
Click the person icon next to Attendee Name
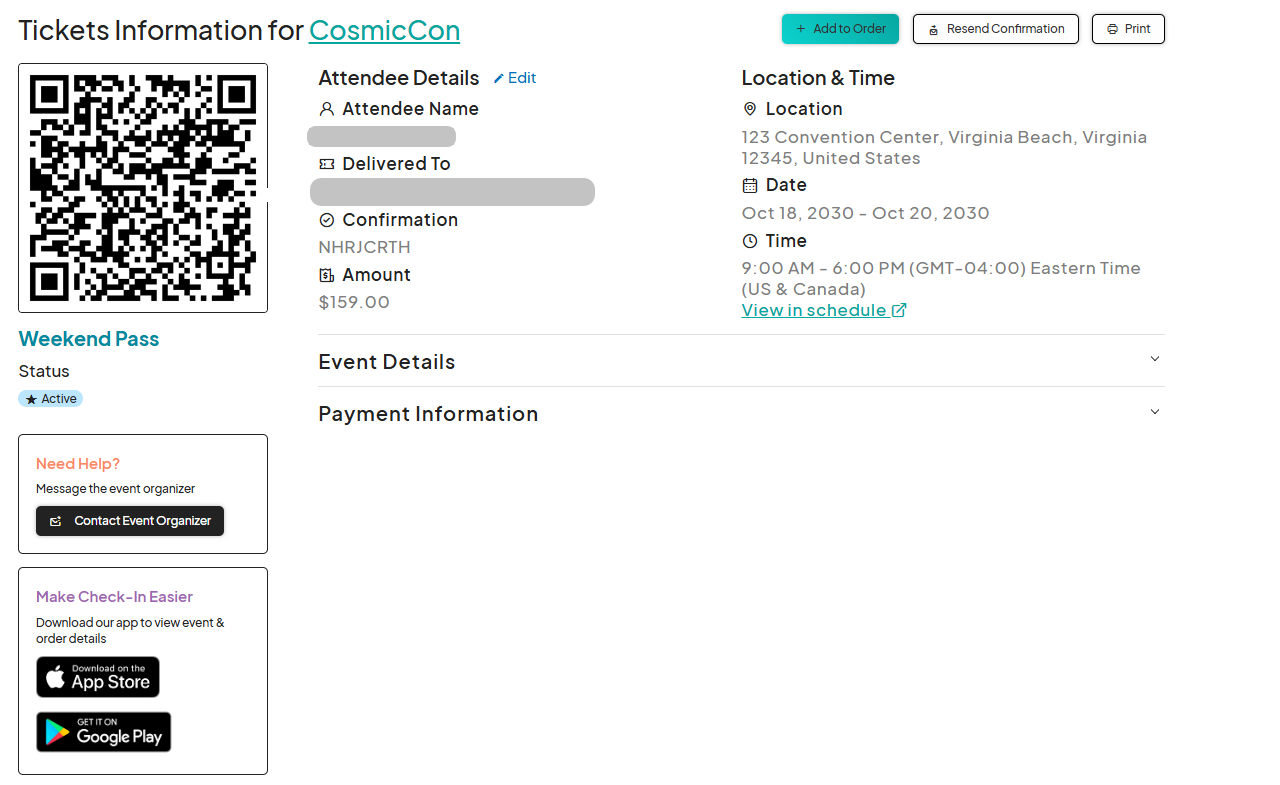pos(326,108)
